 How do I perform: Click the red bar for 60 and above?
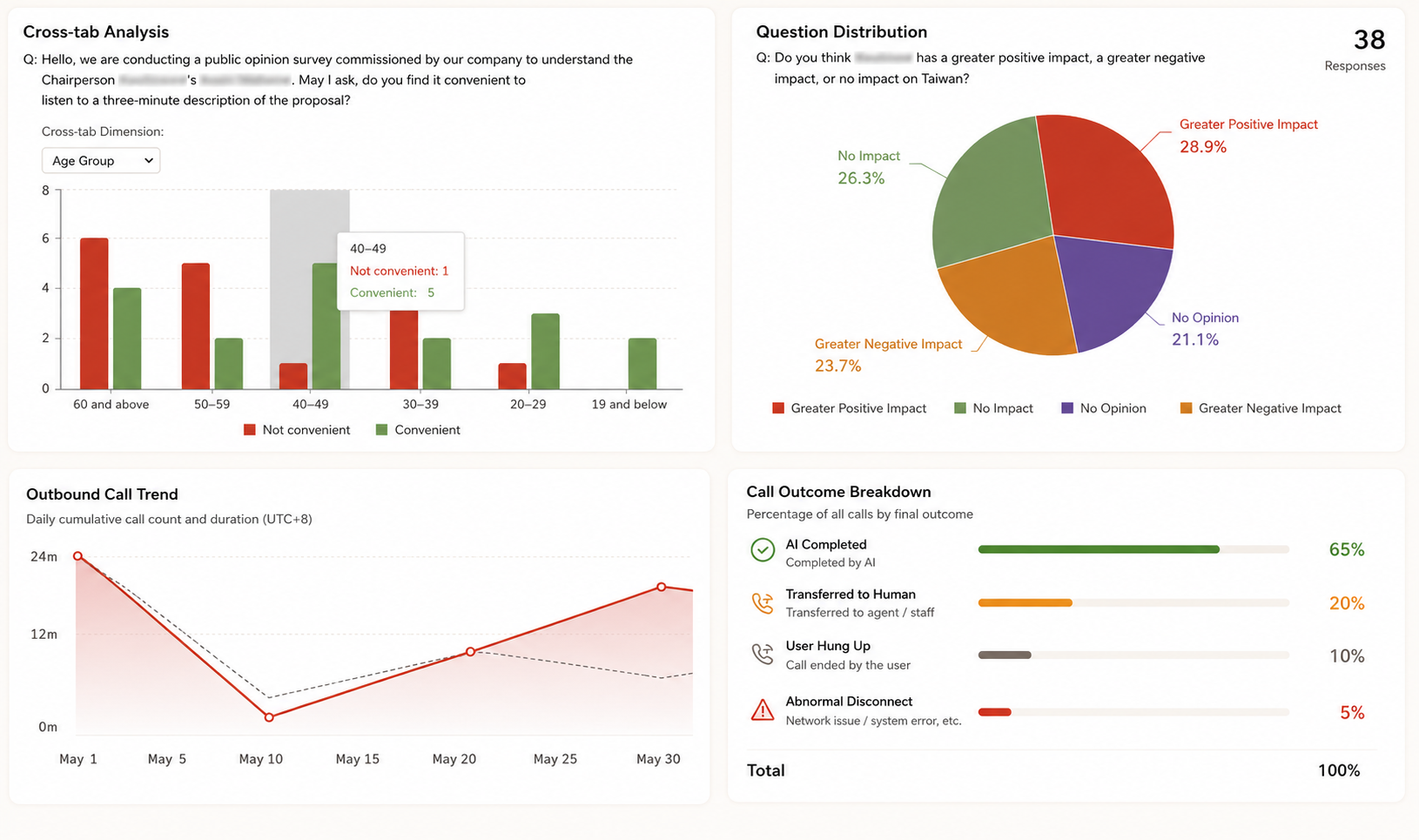pyautogui.click(x=94, y=313)
